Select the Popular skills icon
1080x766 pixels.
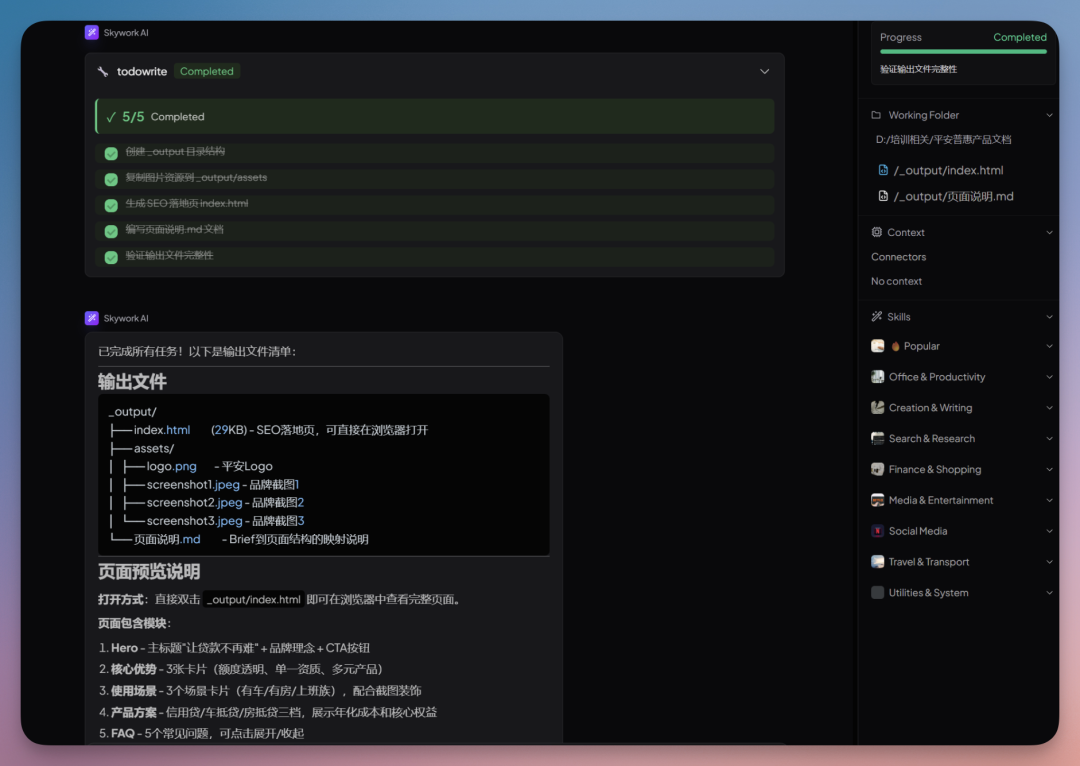(x=876, y=346)
